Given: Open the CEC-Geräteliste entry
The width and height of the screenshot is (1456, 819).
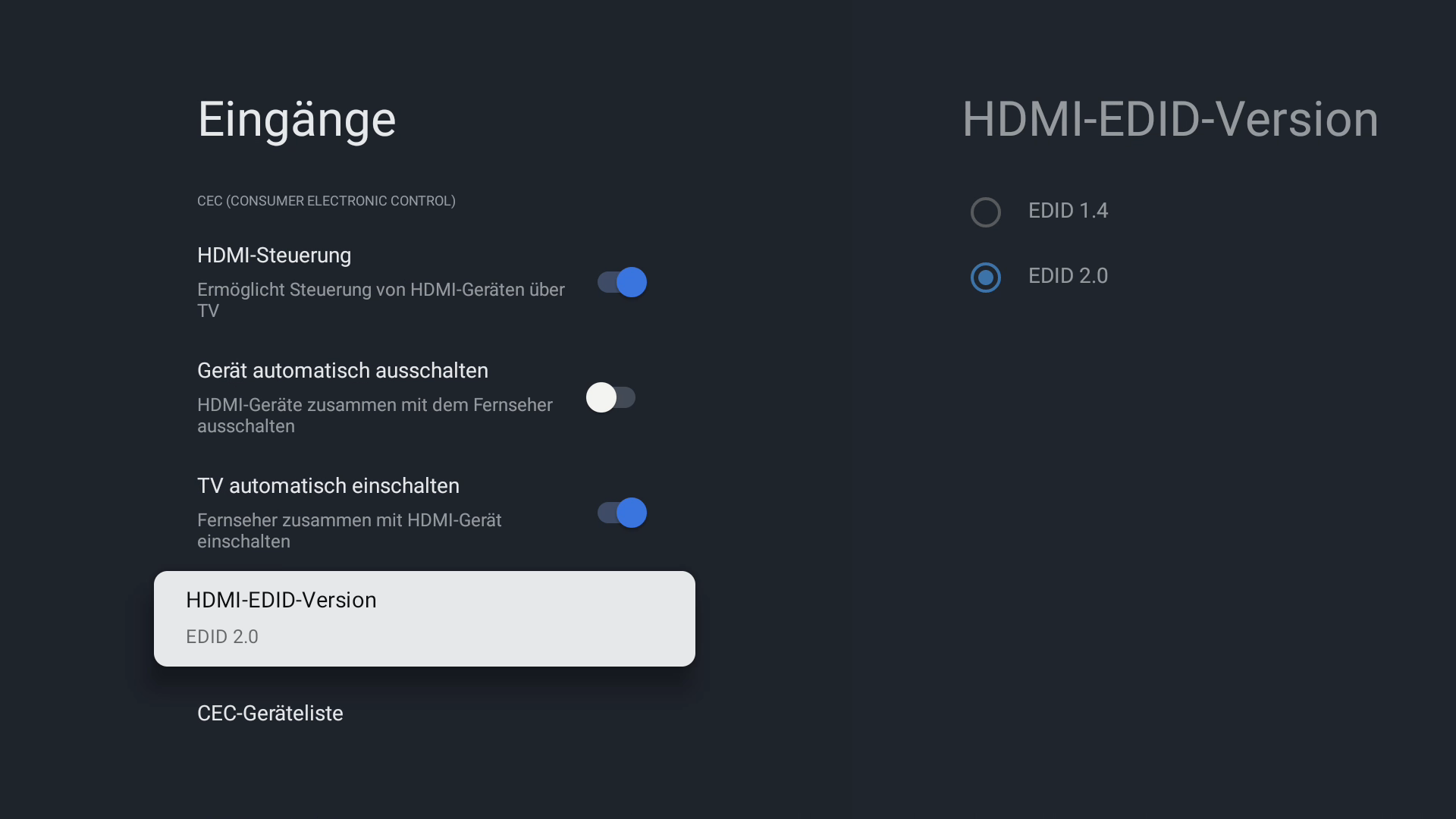Looking at the screenshot, I should pyautogui.click(x=270, y=714).
